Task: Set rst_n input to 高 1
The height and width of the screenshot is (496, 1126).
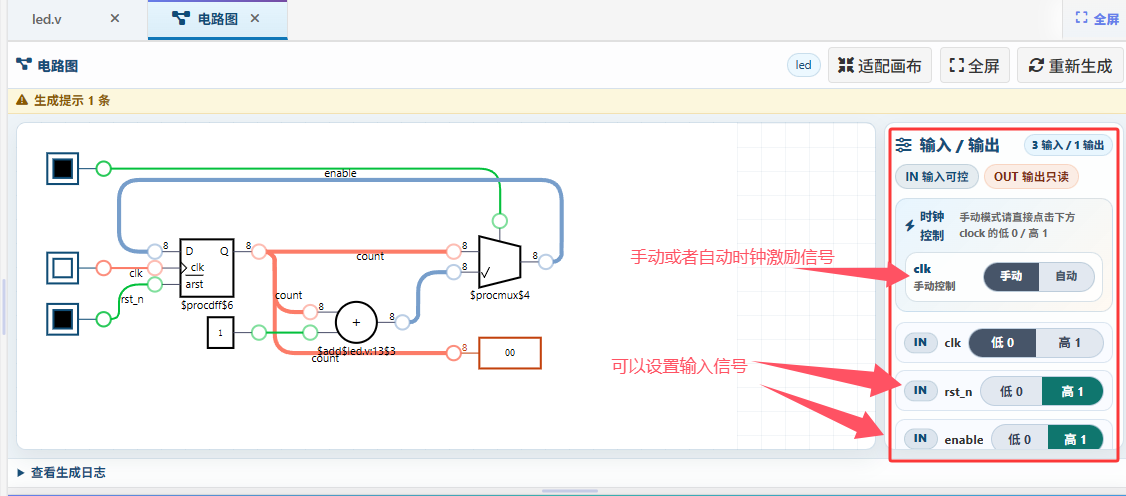Action: pyautogui.click(x=1072, y=391)
